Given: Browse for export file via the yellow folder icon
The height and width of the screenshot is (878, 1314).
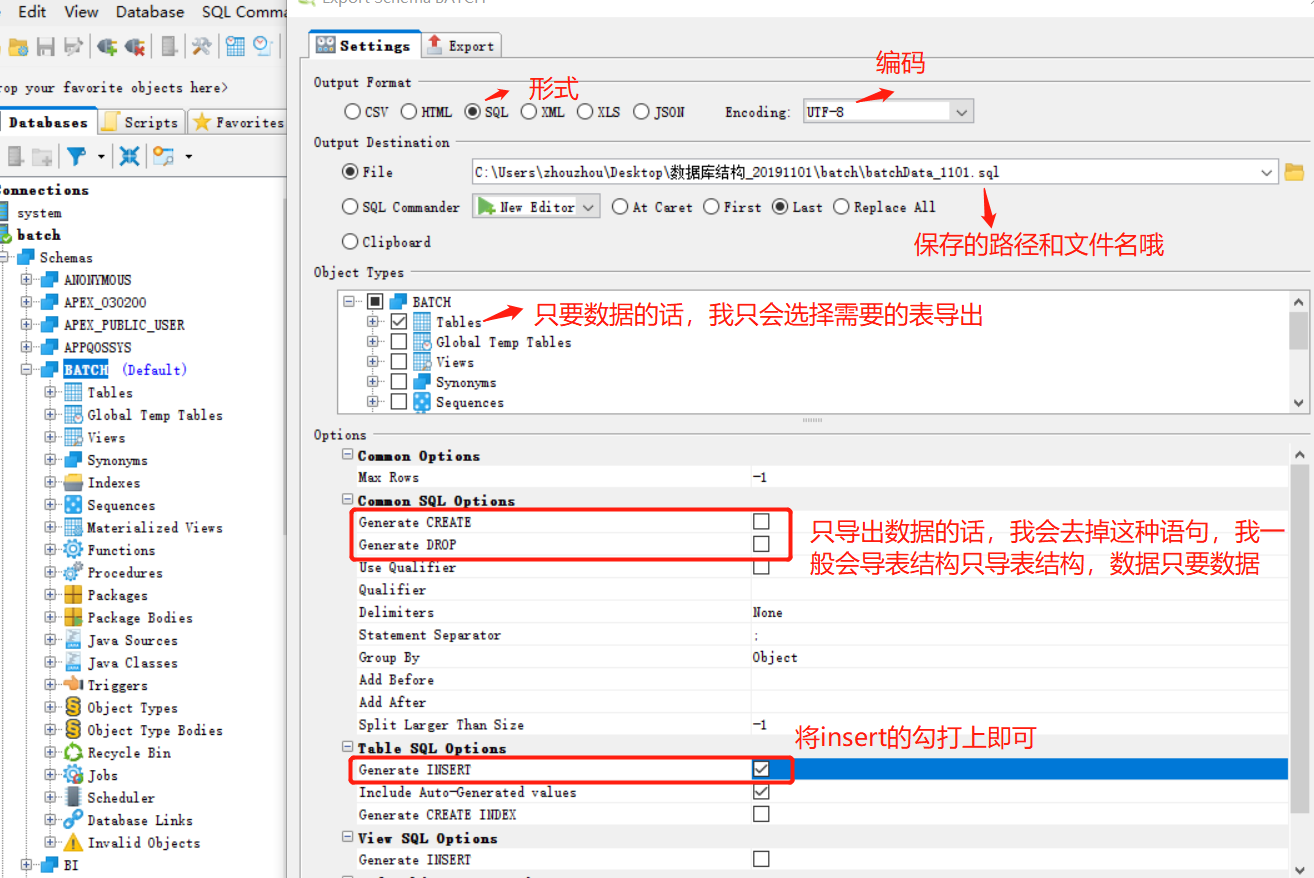Looking at the screenshot, I should 1296,172.
